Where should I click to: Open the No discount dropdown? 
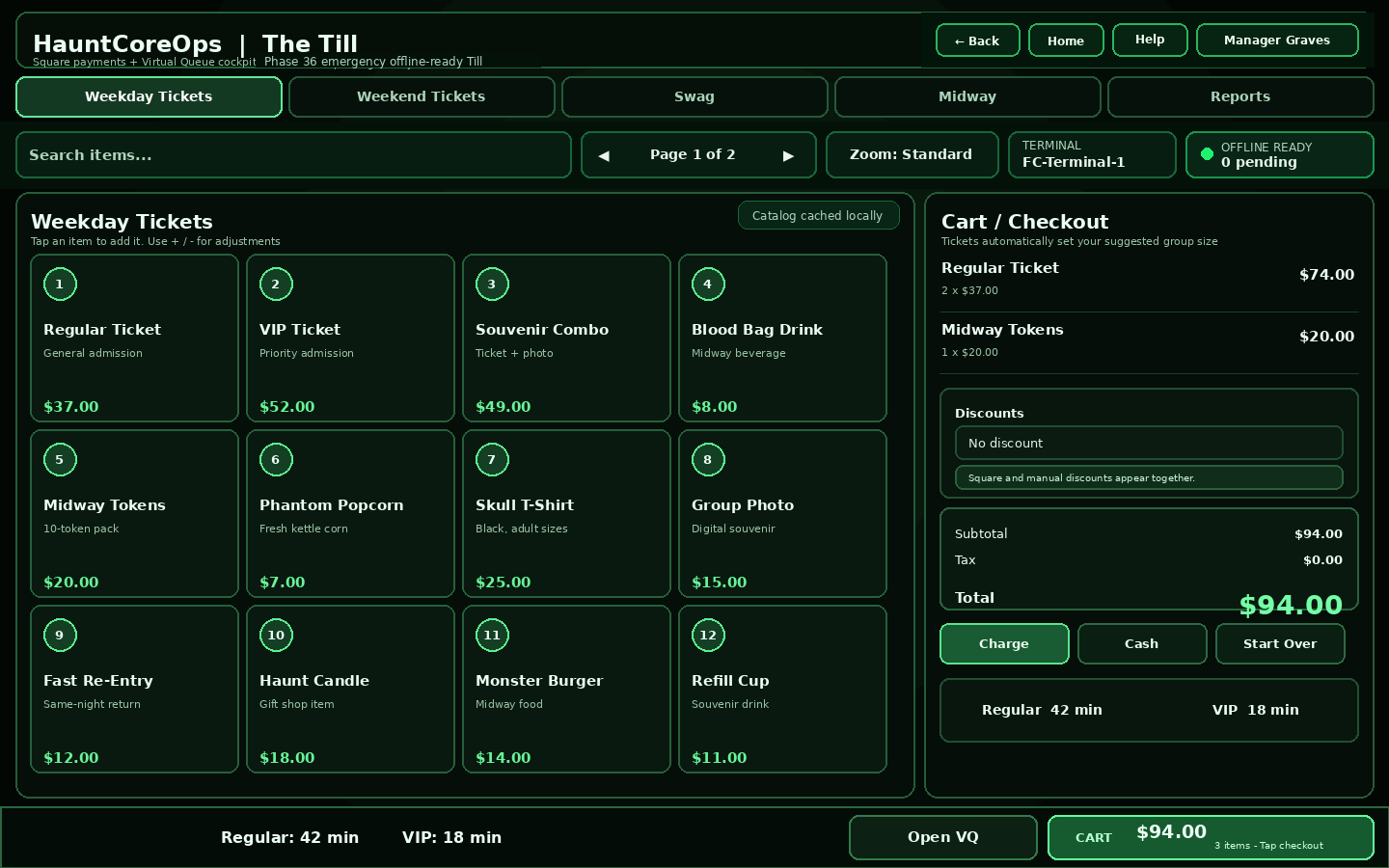pyautogui.click(x=1149, y=443)
